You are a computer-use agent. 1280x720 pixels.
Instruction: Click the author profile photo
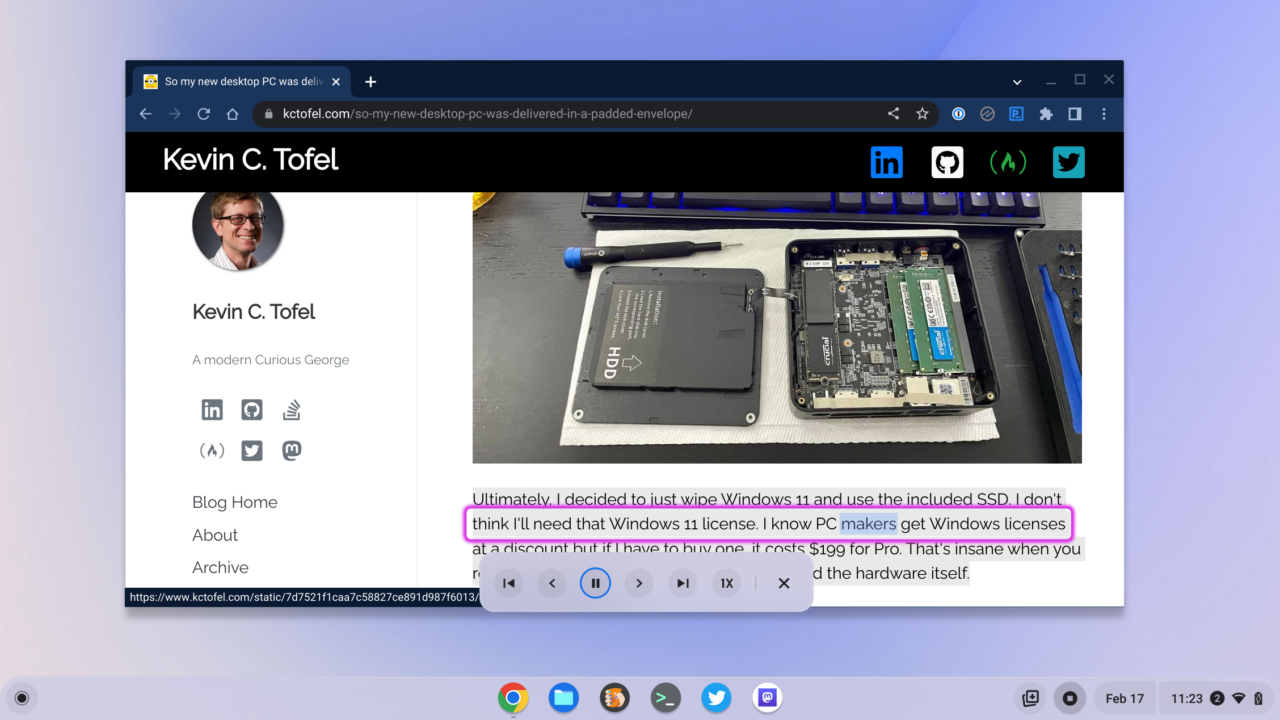(238, 226)
